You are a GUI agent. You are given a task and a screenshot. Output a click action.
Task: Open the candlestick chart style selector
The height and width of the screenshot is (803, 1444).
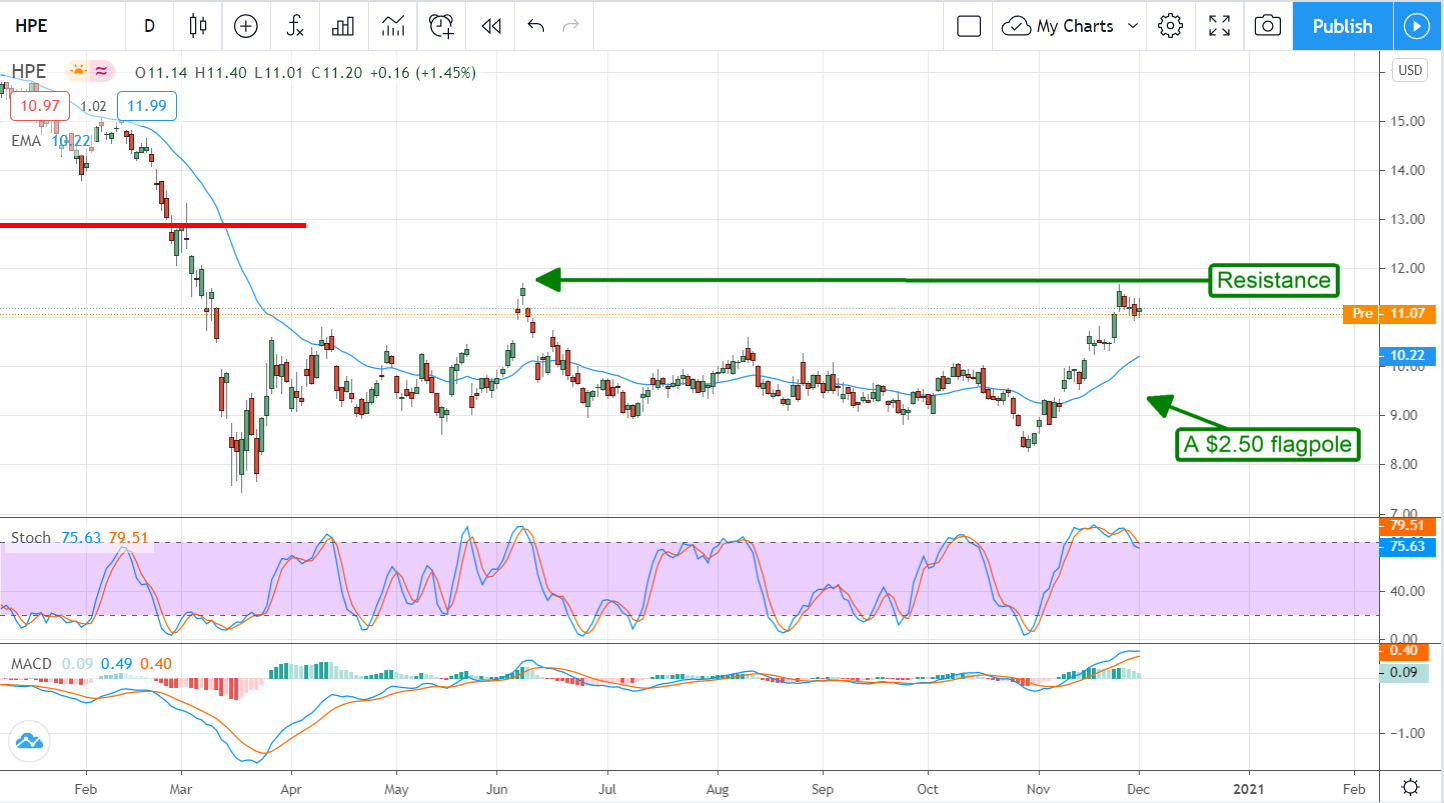point(198,26)
